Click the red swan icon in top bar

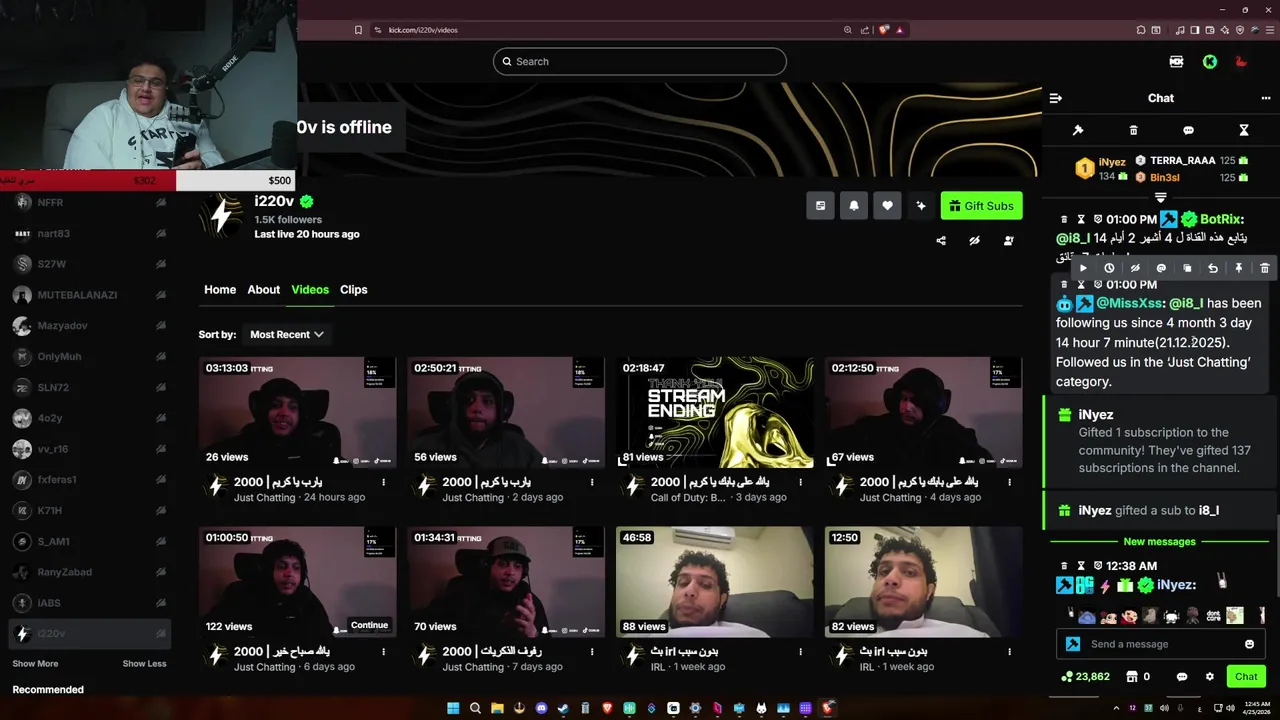[x=1241, y=62]
